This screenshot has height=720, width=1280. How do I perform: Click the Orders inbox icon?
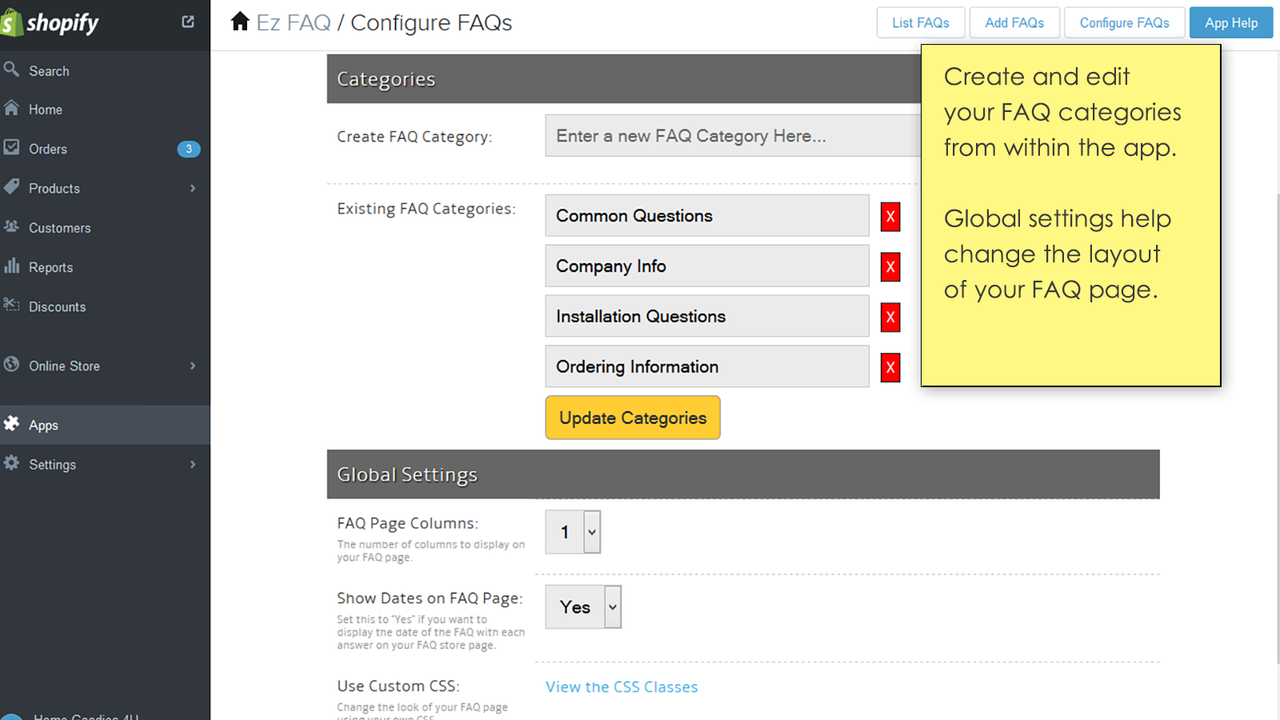(x=11, y=147)
